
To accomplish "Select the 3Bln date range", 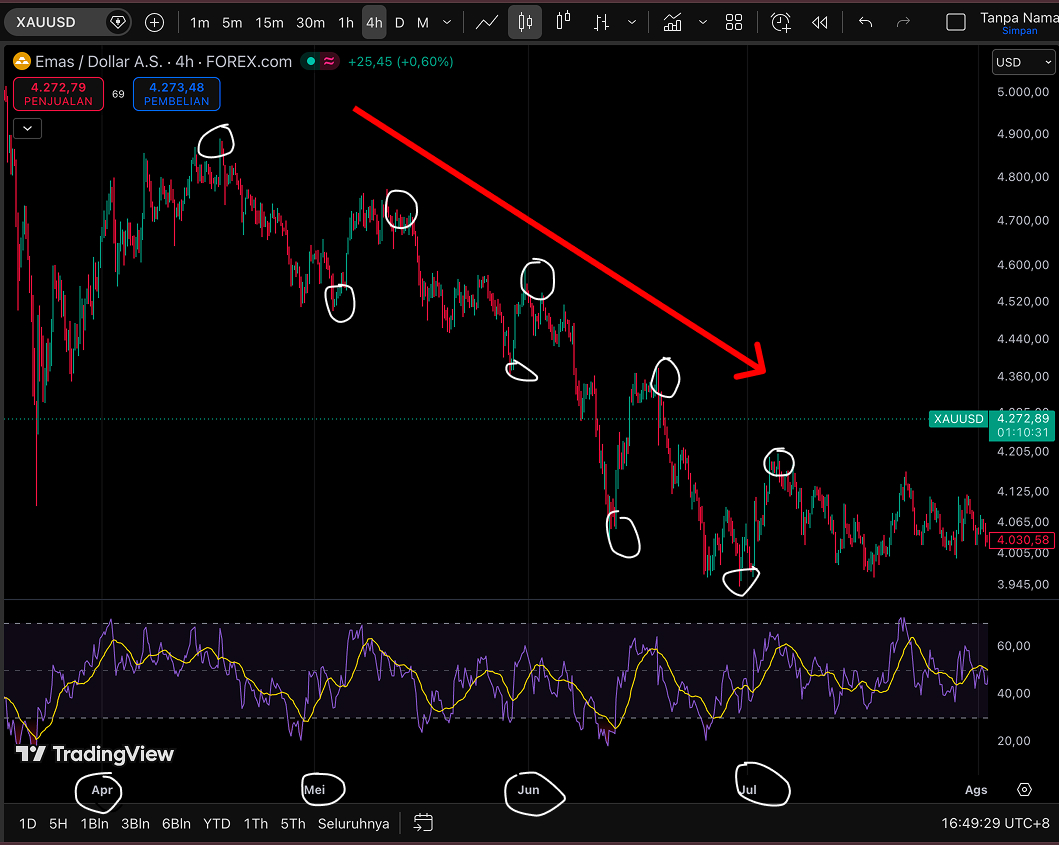I will 135,823.
